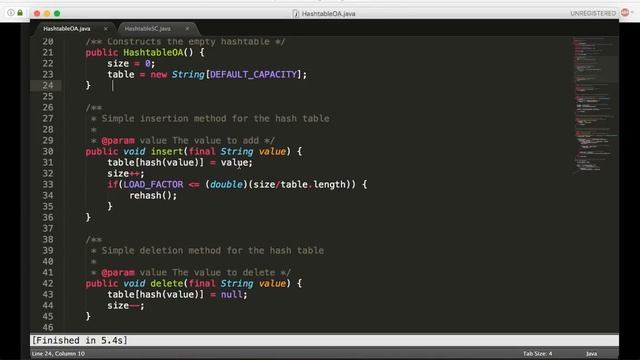Click line number 30 in the gutter

[x=48, y=151]
